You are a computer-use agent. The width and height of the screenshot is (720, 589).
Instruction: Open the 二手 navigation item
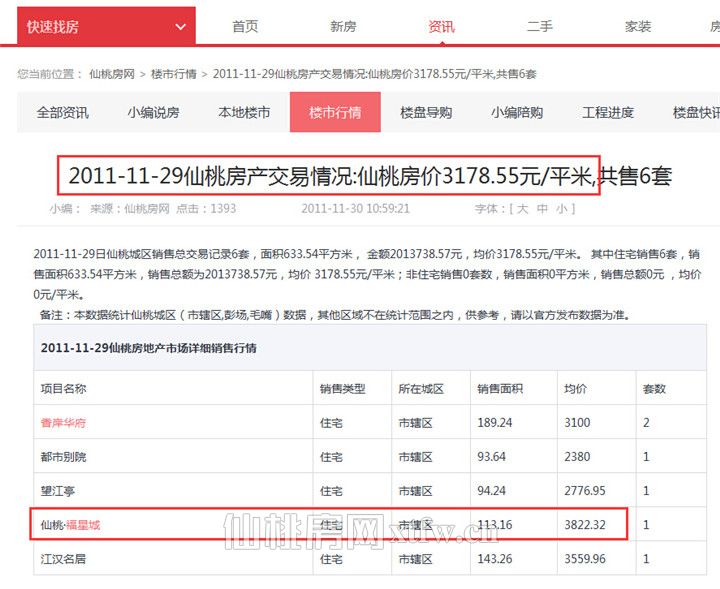point(540,27)
